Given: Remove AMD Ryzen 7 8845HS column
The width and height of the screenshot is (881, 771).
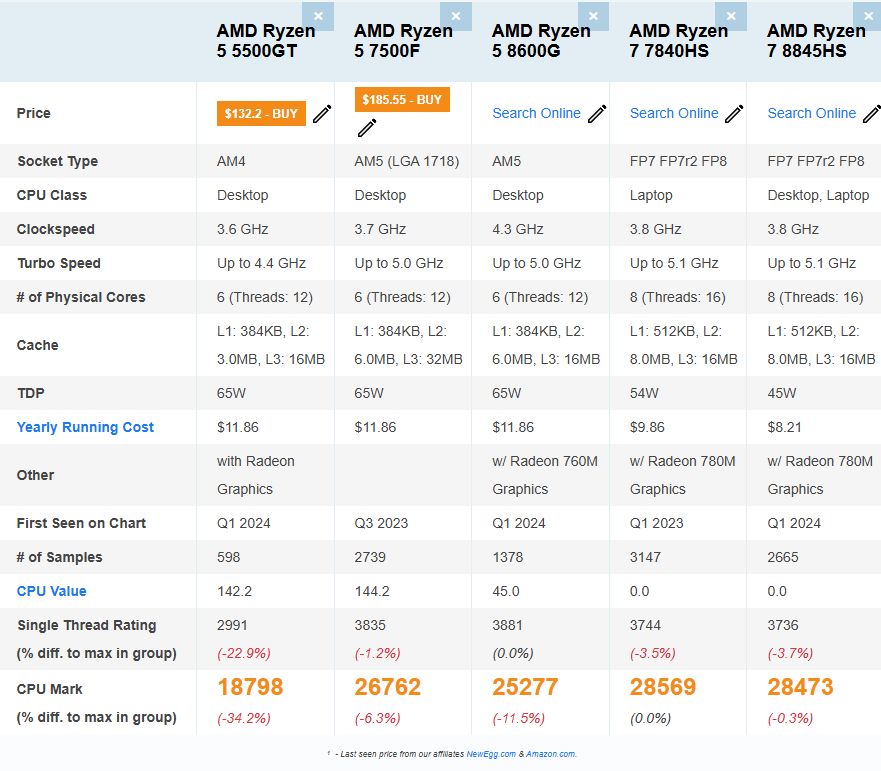Looking at the screenshot, I should (x=868, y=16).
